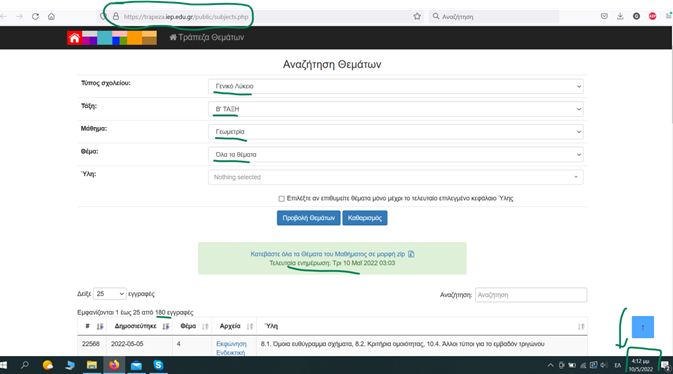Open the browser downloads icon

620,16
